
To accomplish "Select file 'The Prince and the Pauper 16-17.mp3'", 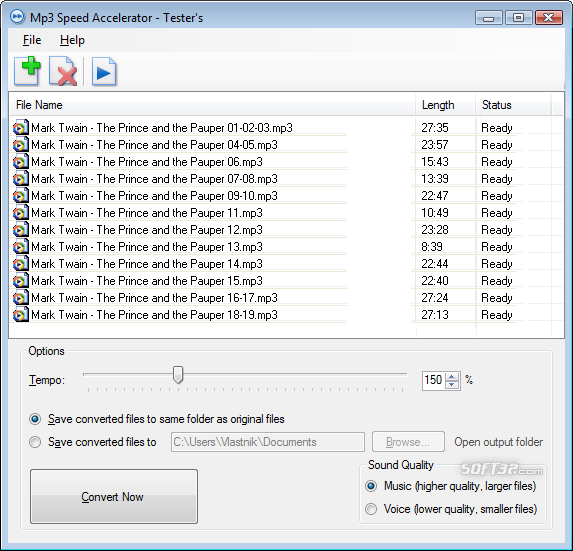I will [x=154, y=298].
